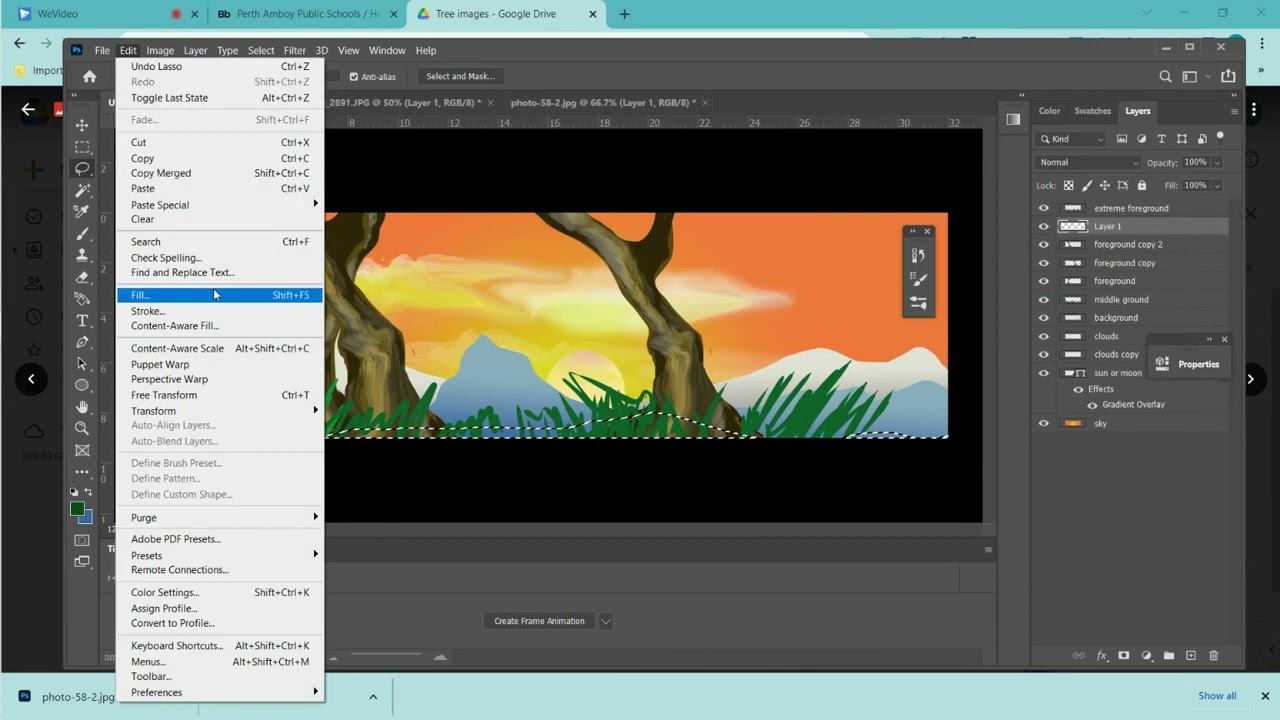Viewport: 1280px width, 720px height.
Task: Select the Brush tool
Action: [x=82, y=234]
